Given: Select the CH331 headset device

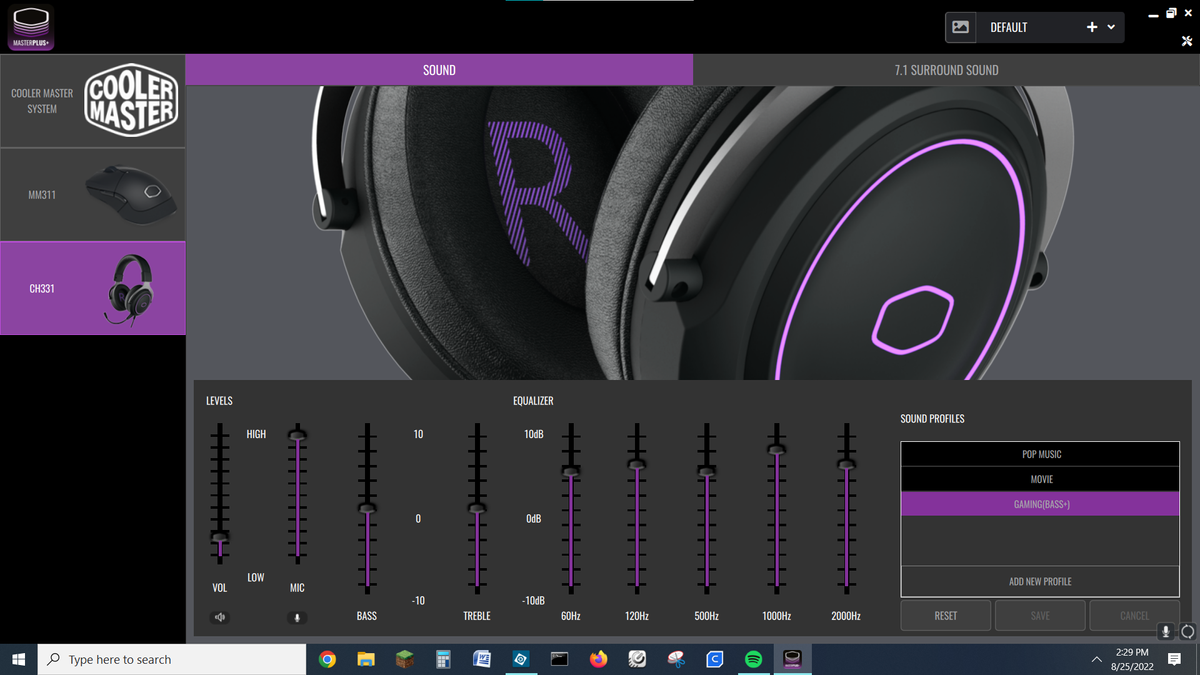Looking at the screenshot, I should [x=93, y=288].
